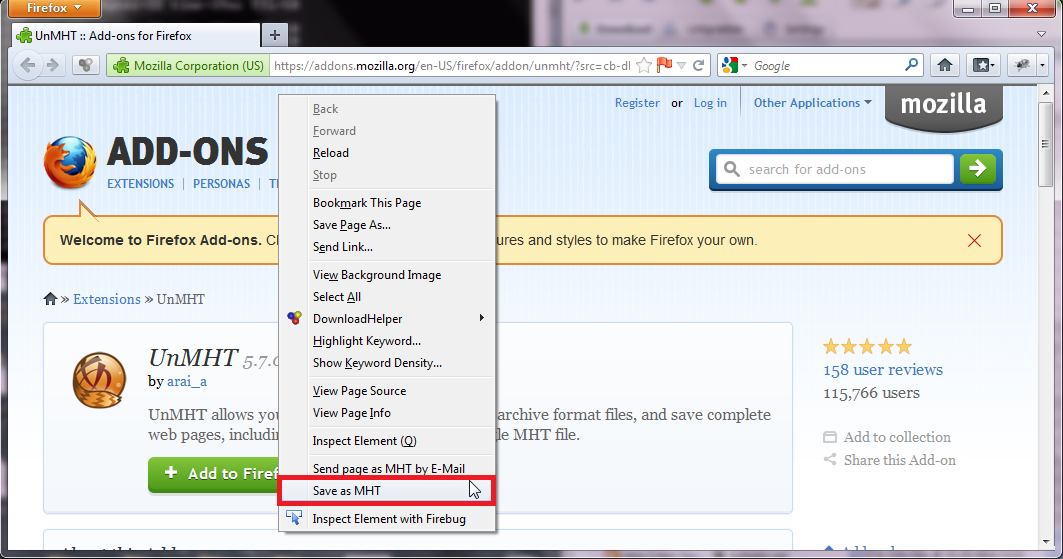This screenshot has height=559, width=1063.
Task: Open the Google search engine selector
Action: [734, 66]
